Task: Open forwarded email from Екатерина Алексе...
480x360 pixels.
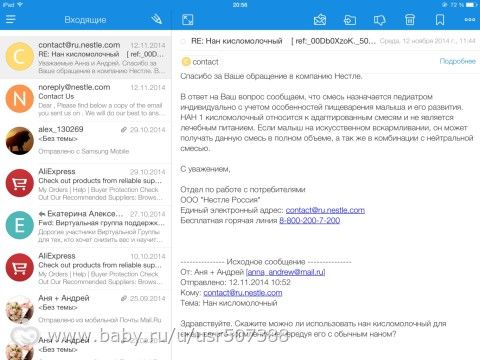Action: pyautogui.click(x=86, y=226)
